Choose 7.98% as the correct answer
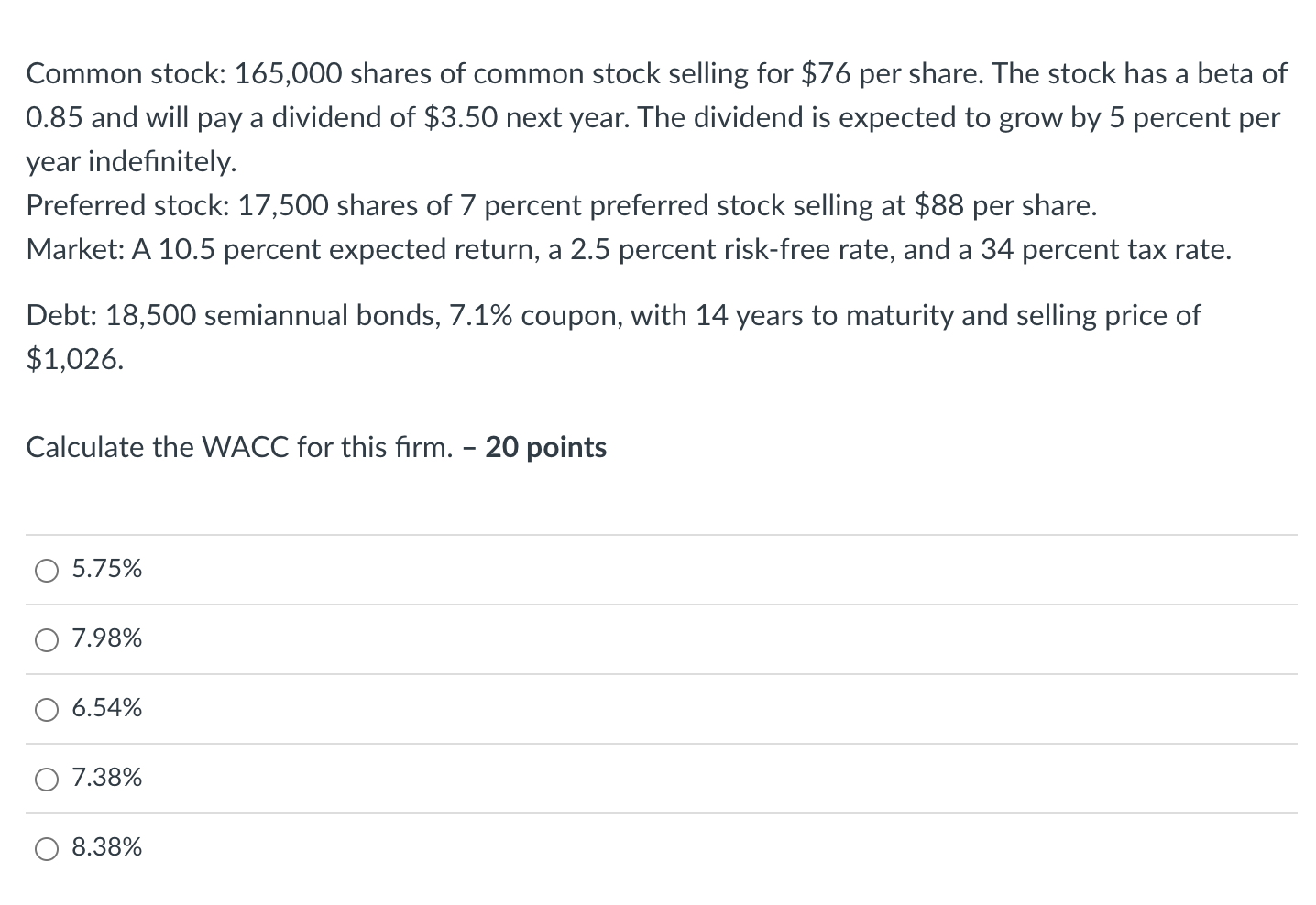This screenshot has width=1316, height=905. [x=46, y=639]
